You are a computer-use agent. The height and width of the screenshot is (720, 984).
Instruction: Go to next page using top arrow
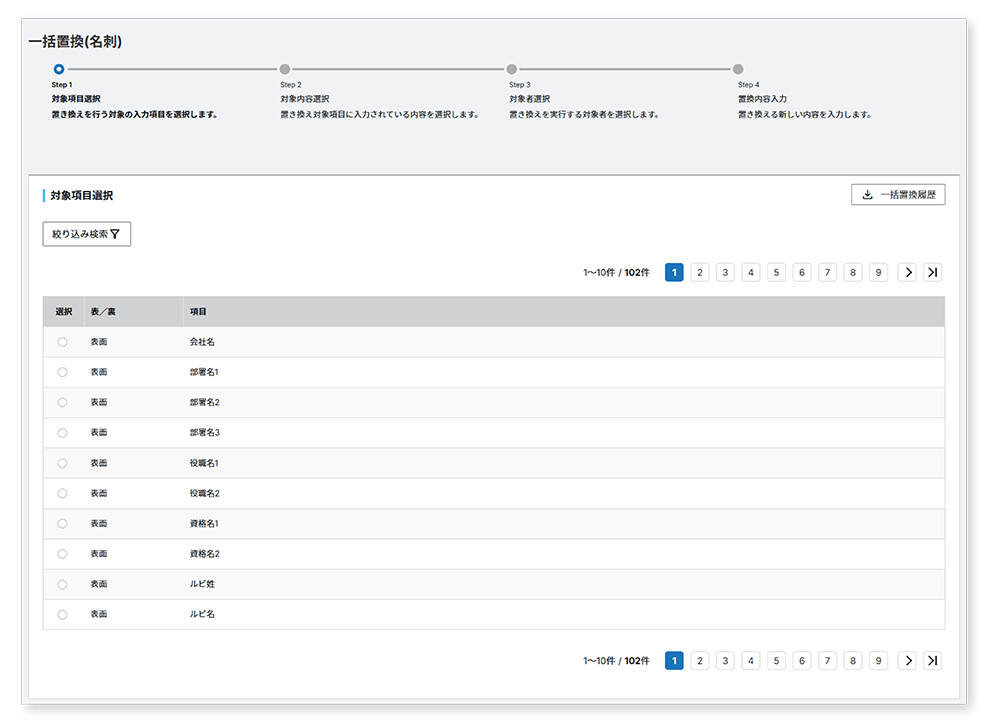[907, 272]
